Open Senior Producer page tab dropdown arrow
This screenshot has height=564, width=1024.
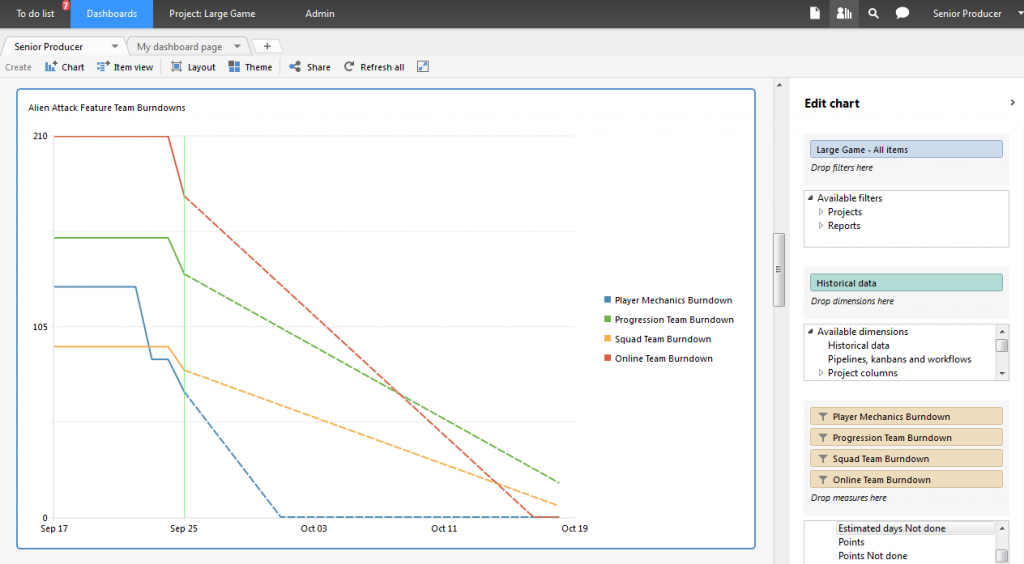point(115,46)
